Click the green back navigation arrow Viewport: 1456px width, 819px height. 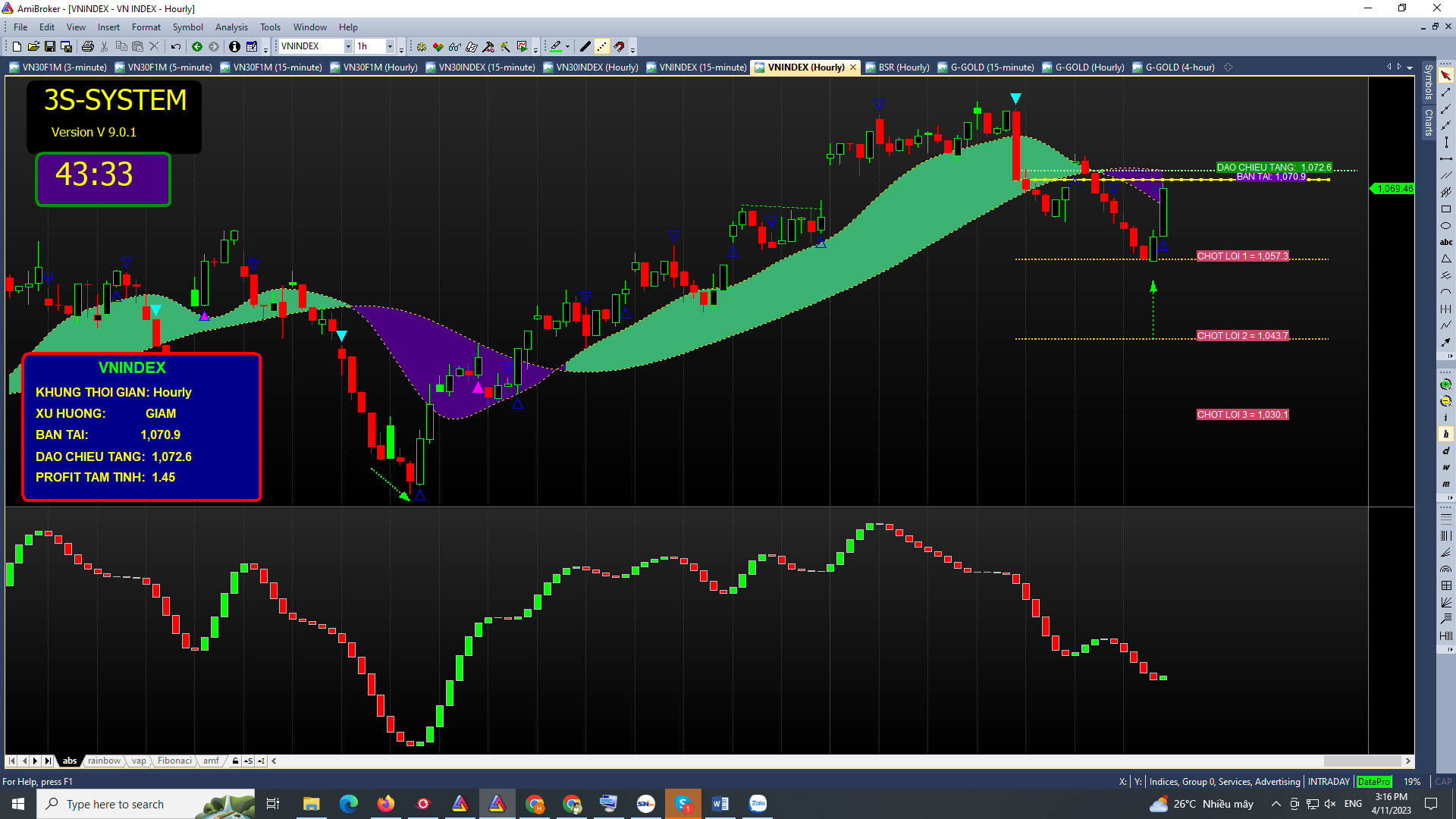pos(197,47)
